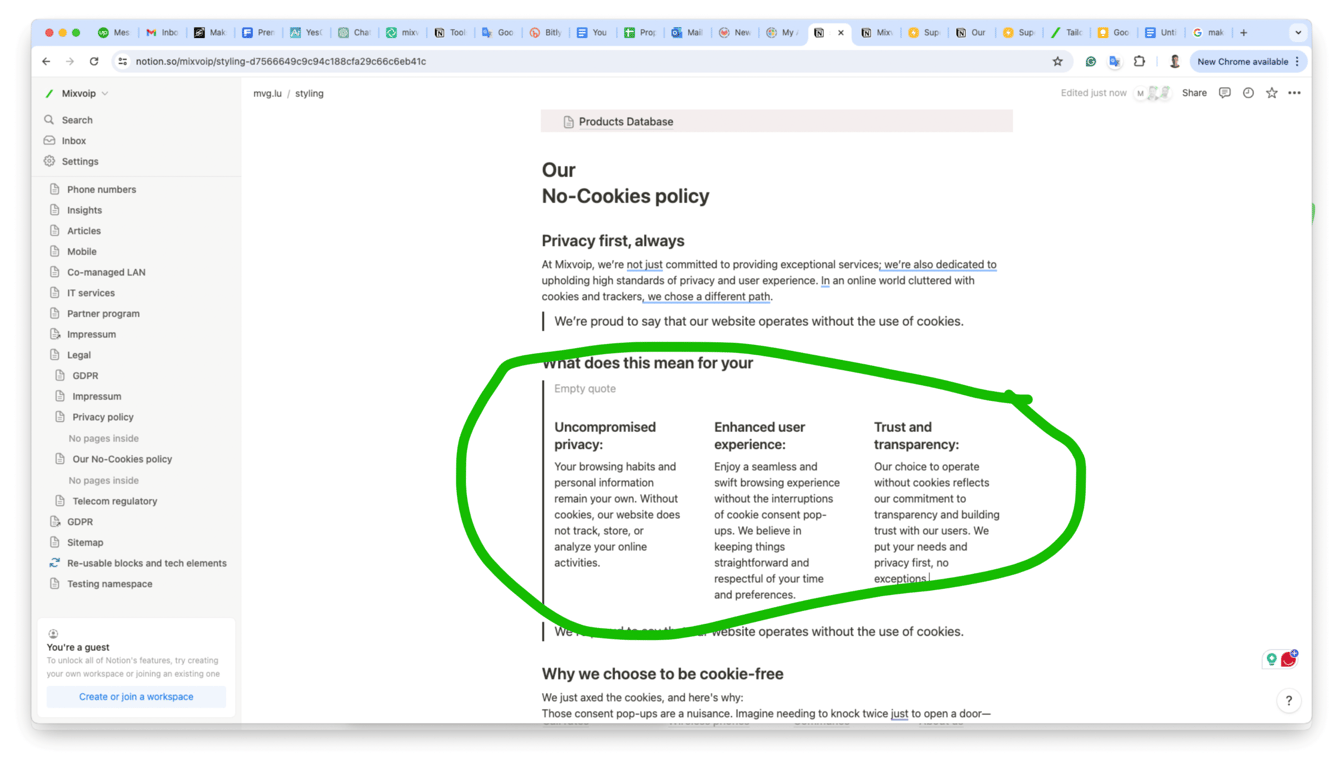Click Create or join a workspace

pyautogui.click(x=136, y=697)
